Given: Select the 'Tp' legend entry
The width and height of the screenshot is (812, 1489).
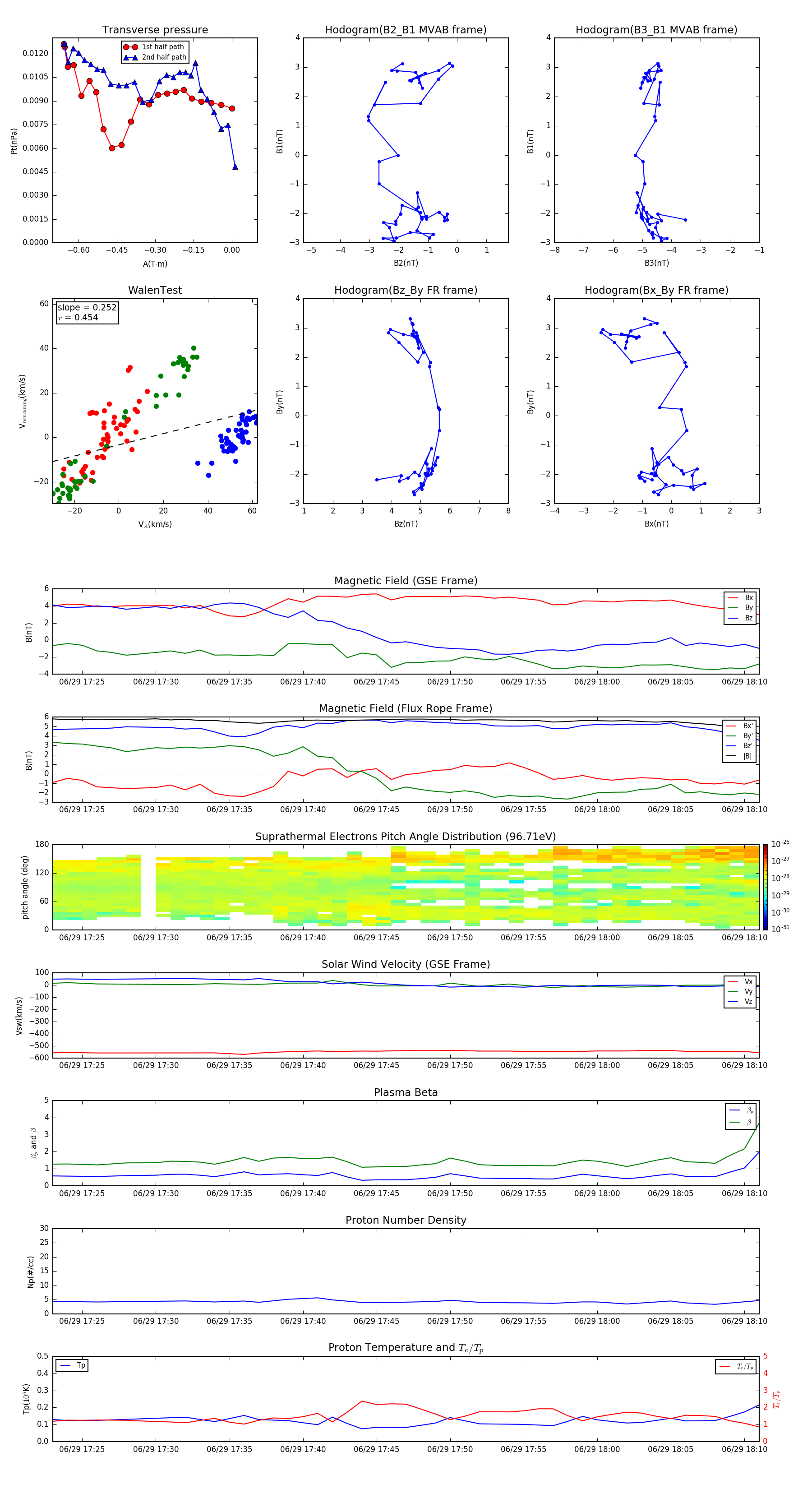Looking at the screenshot, I should click(x=73, y=1365).
